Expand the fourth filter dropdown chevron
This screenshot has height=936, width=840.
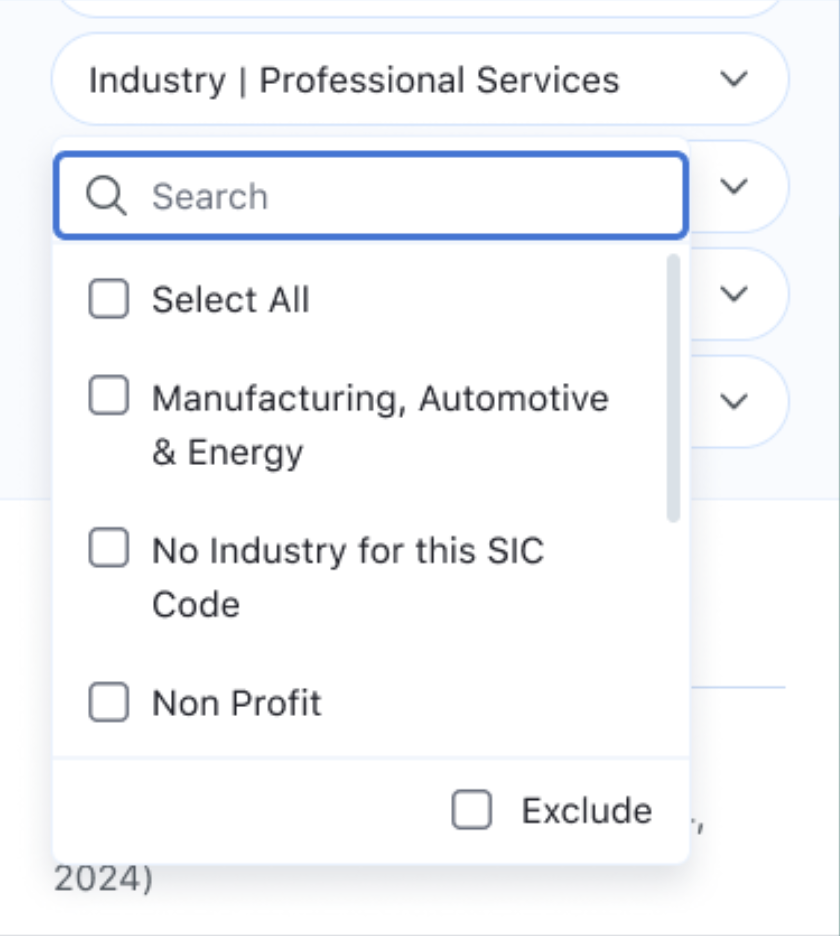[735, 401]
